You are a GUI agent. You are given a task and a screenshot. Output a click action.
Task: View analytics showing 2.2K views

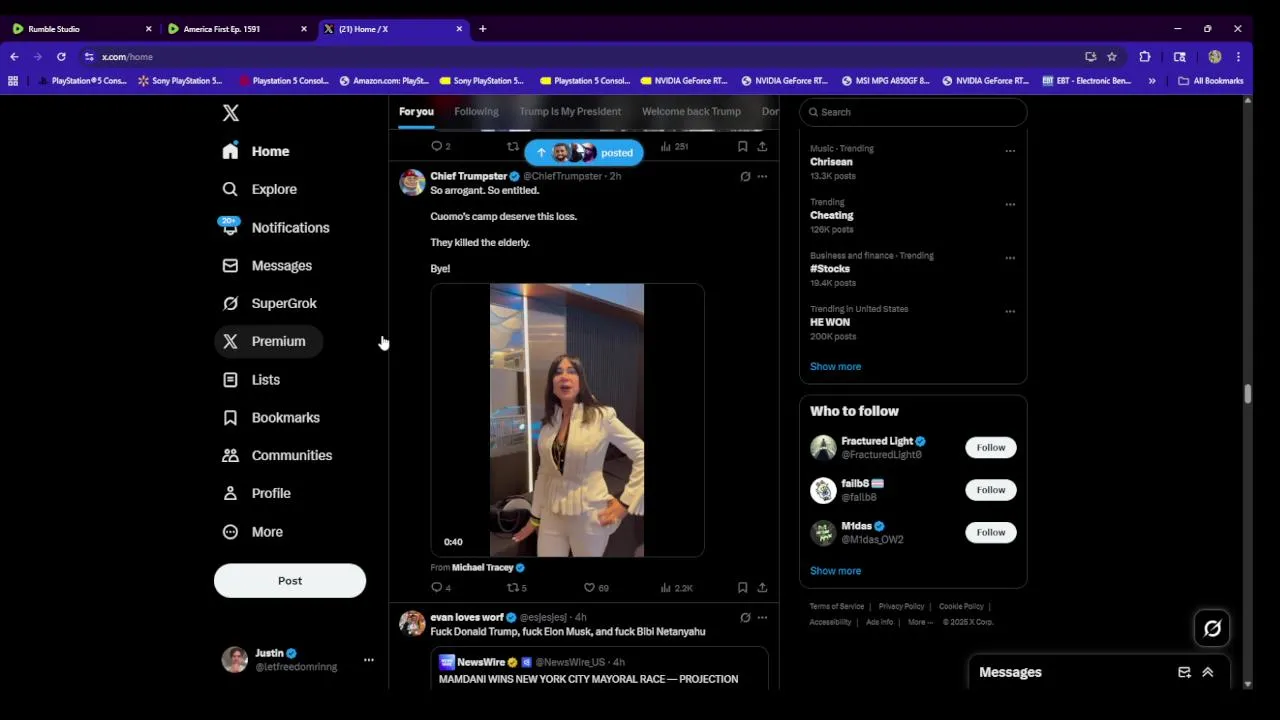(x=677, y=588)
